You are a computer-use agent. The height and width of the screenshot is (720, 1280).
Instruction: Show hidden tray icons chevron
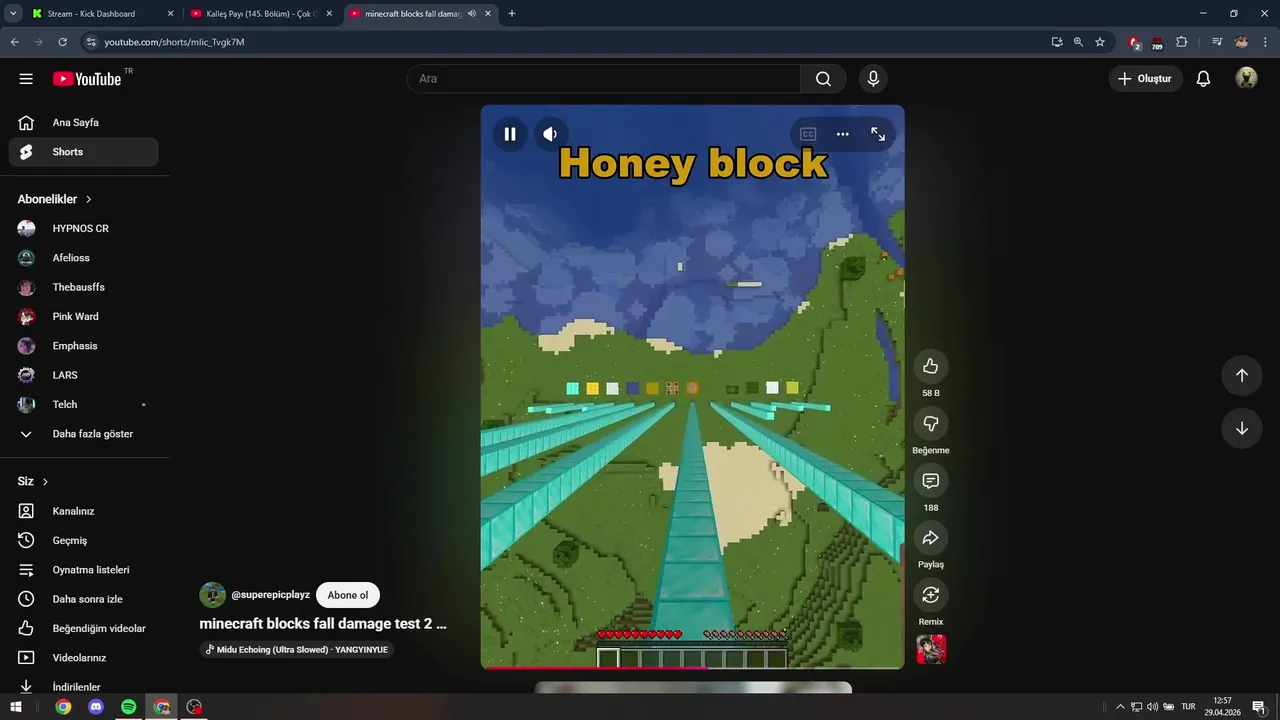1120,707
